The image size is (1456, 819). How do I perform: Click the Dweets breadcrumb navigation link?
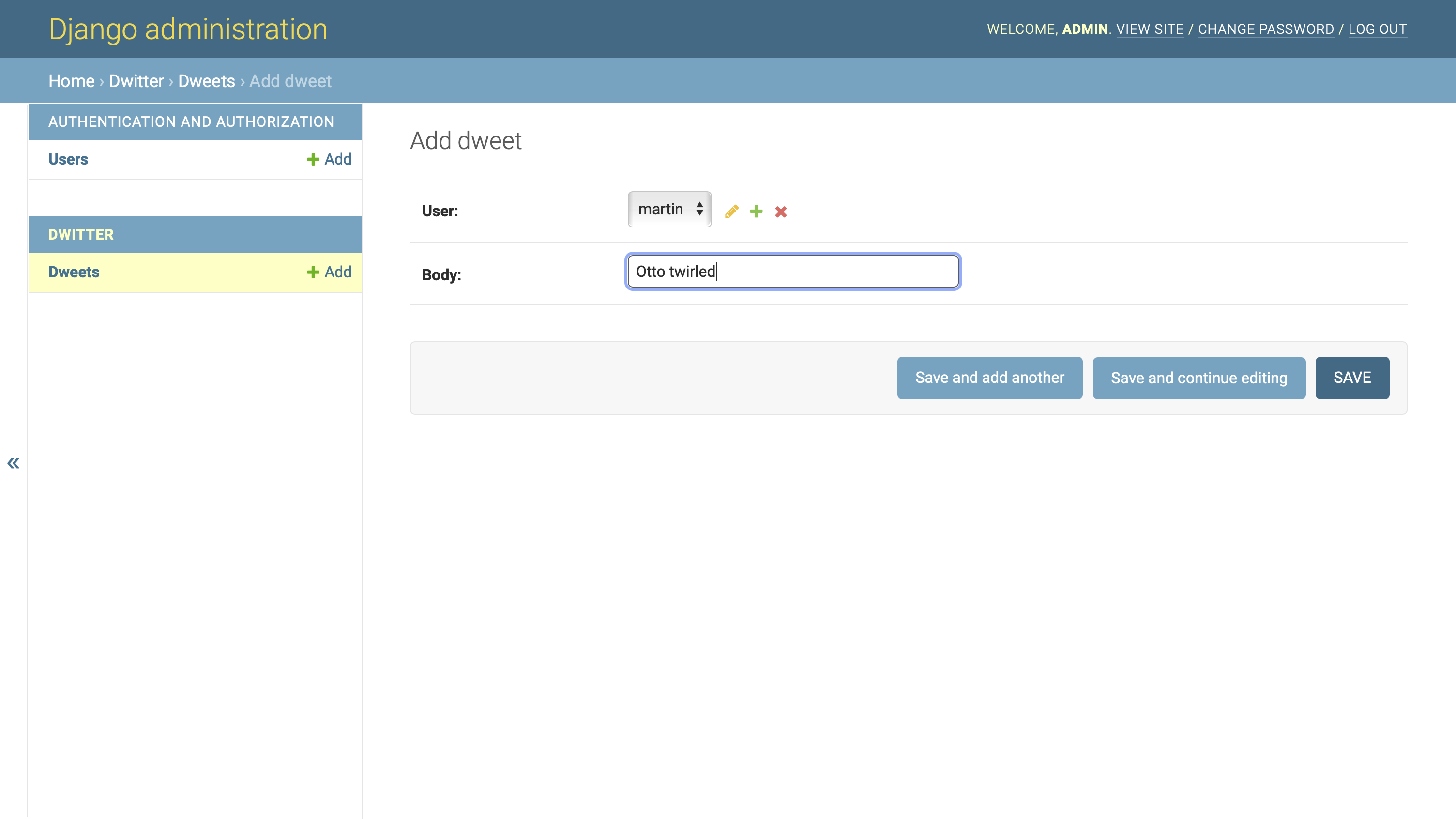coord(206,81)
